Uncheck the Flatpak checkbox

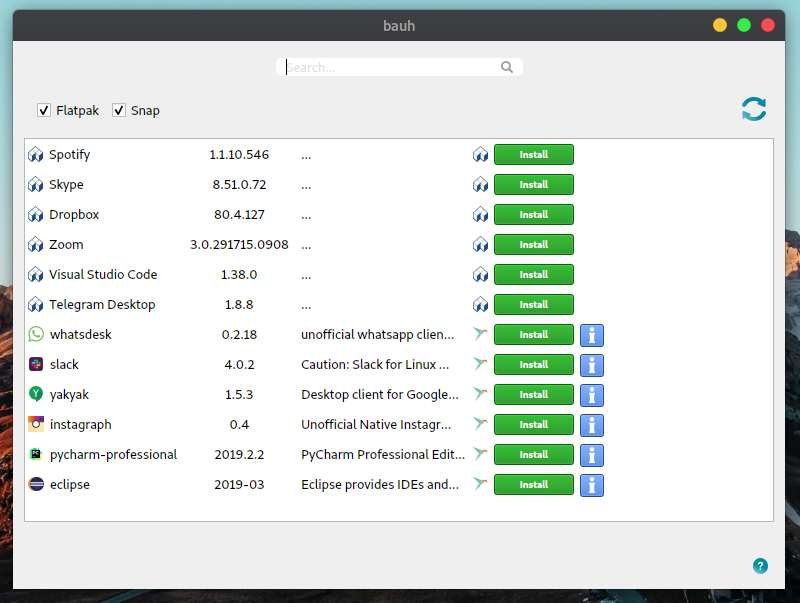[x=44, y=110]
